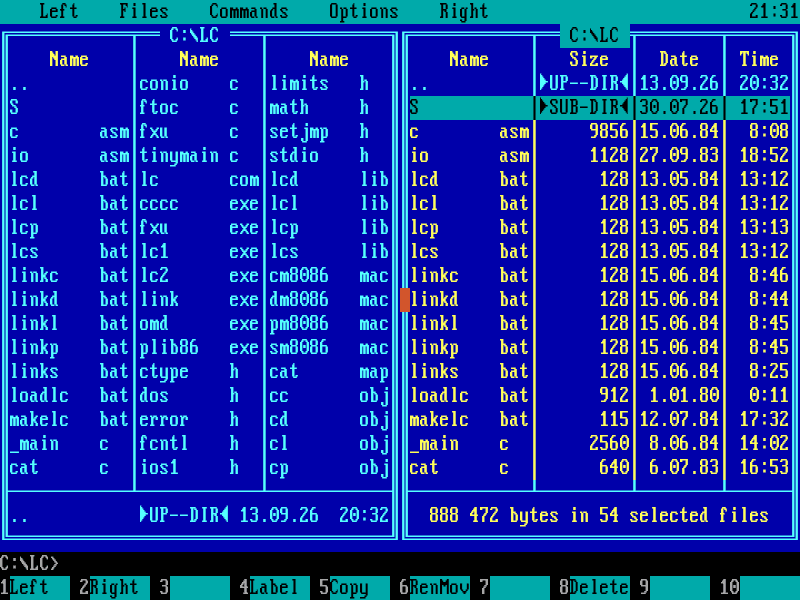Select the fxu exe file
Screen dimensions: 800x600
click(x=199, y=227)
